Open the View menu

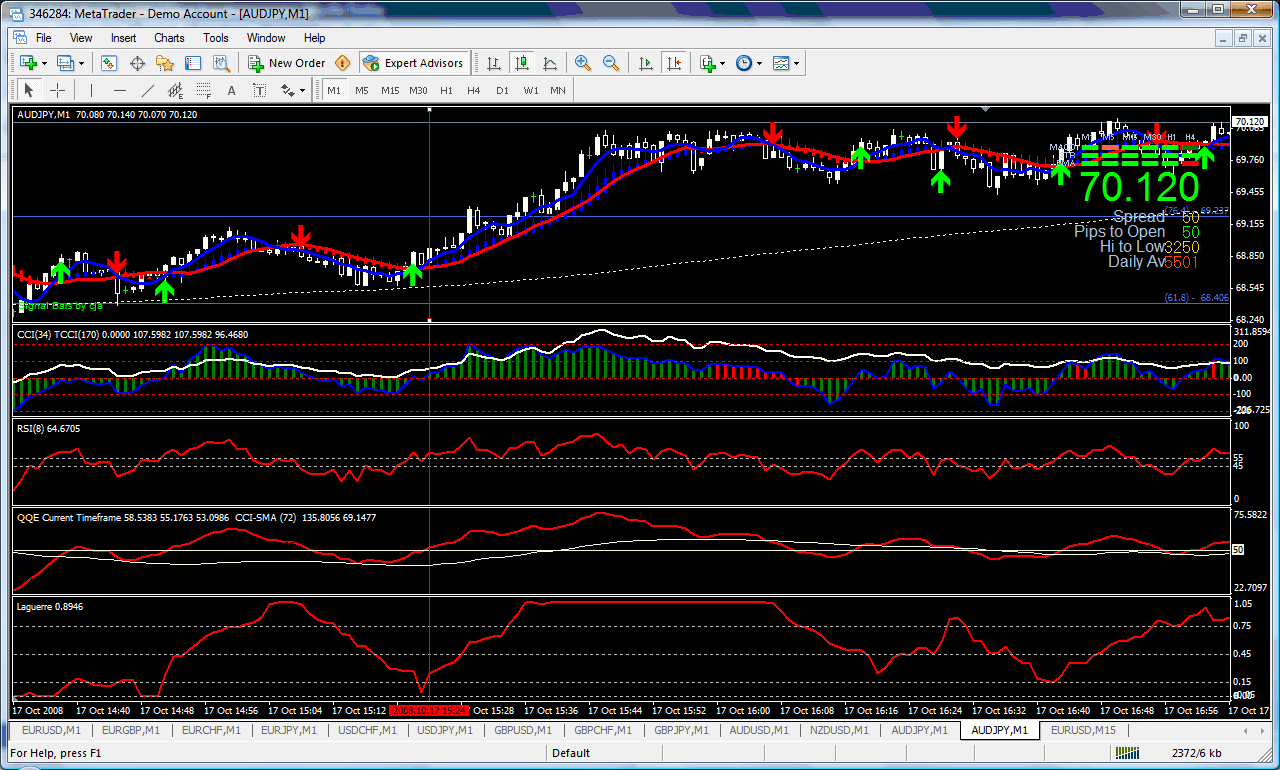pos(81,38)
